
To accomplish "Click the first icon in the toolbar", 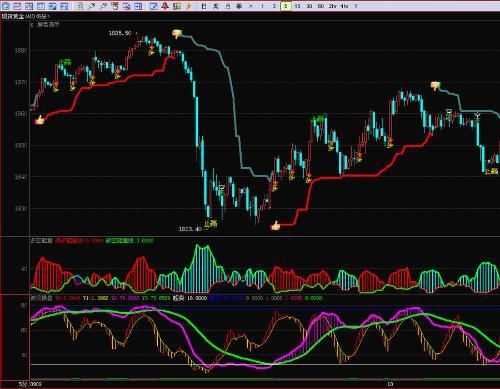I will click(5, 6).
